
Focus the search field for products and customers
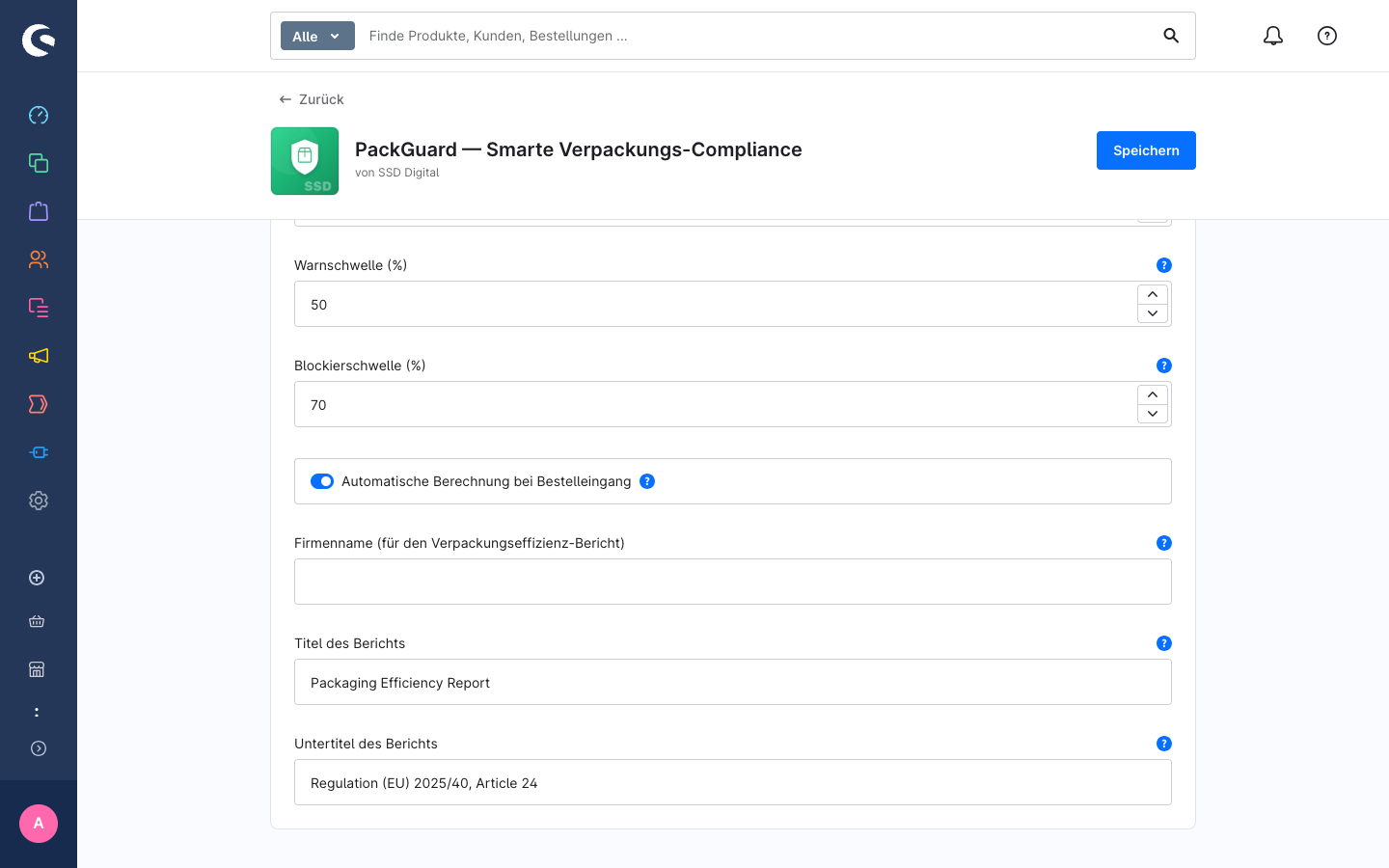[x=756, y=36]
